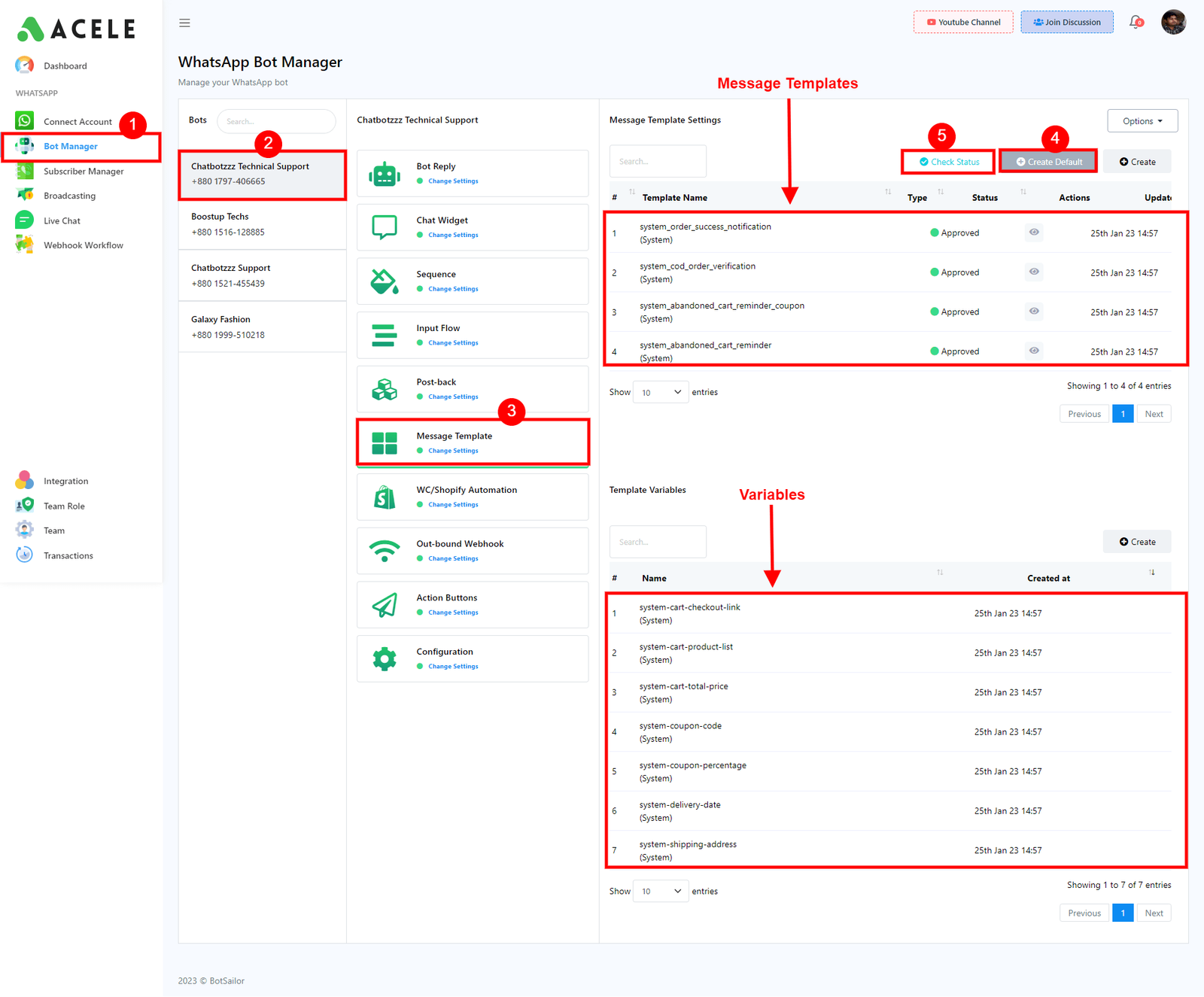Click the ACELE logo

76,29
